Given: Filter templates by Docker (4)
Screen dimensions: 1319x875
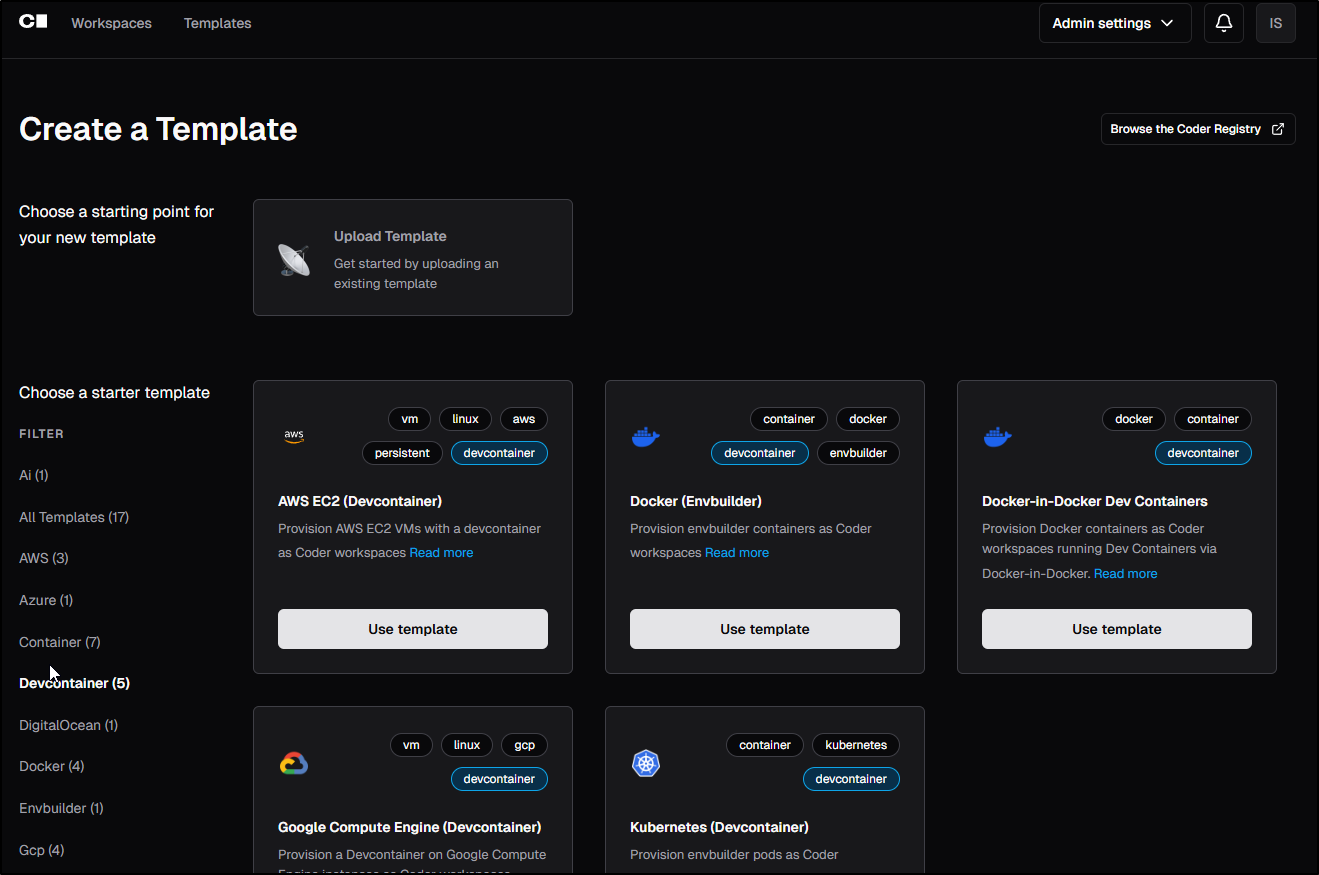Looking at the screenshot, I should [52, 766].
